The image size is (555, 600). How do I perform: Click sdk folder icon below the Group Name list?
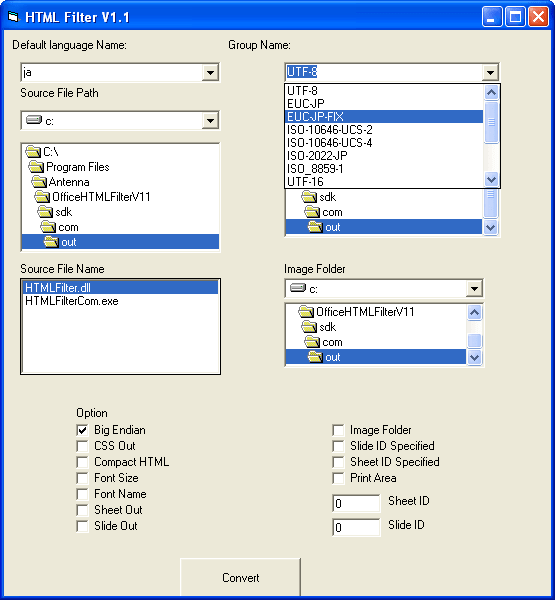click(309, 197)
